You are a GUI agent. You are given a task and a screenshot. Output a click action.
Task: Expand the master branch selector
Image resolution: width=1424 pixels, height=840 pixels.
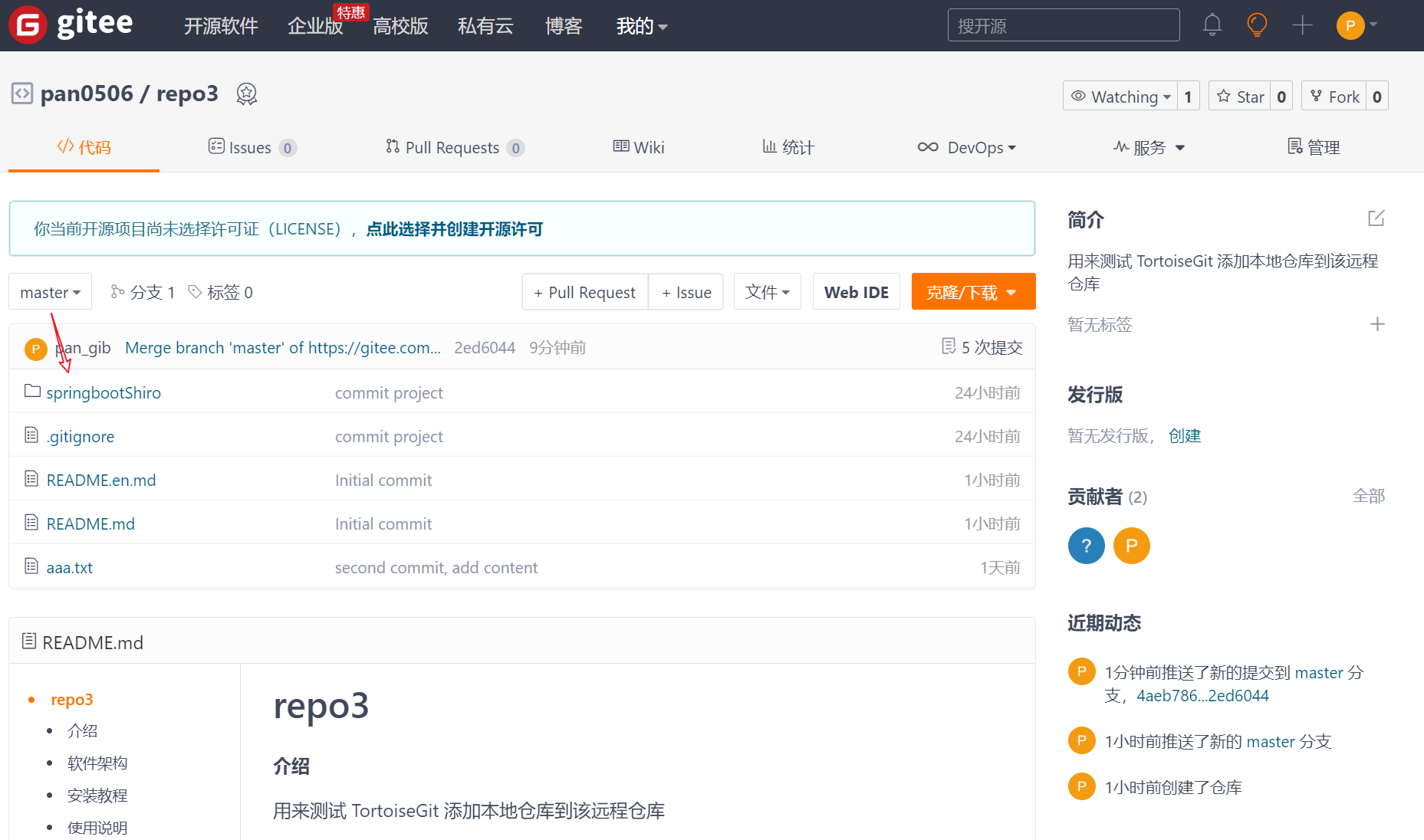pos(50,292)
